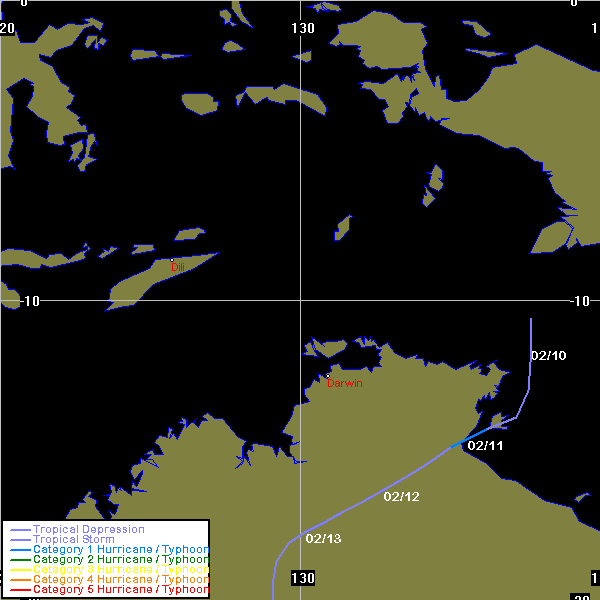
Task: Highlight Category 3 Hurricane / Typhoon legend entry
Action: tap(120, 570)
